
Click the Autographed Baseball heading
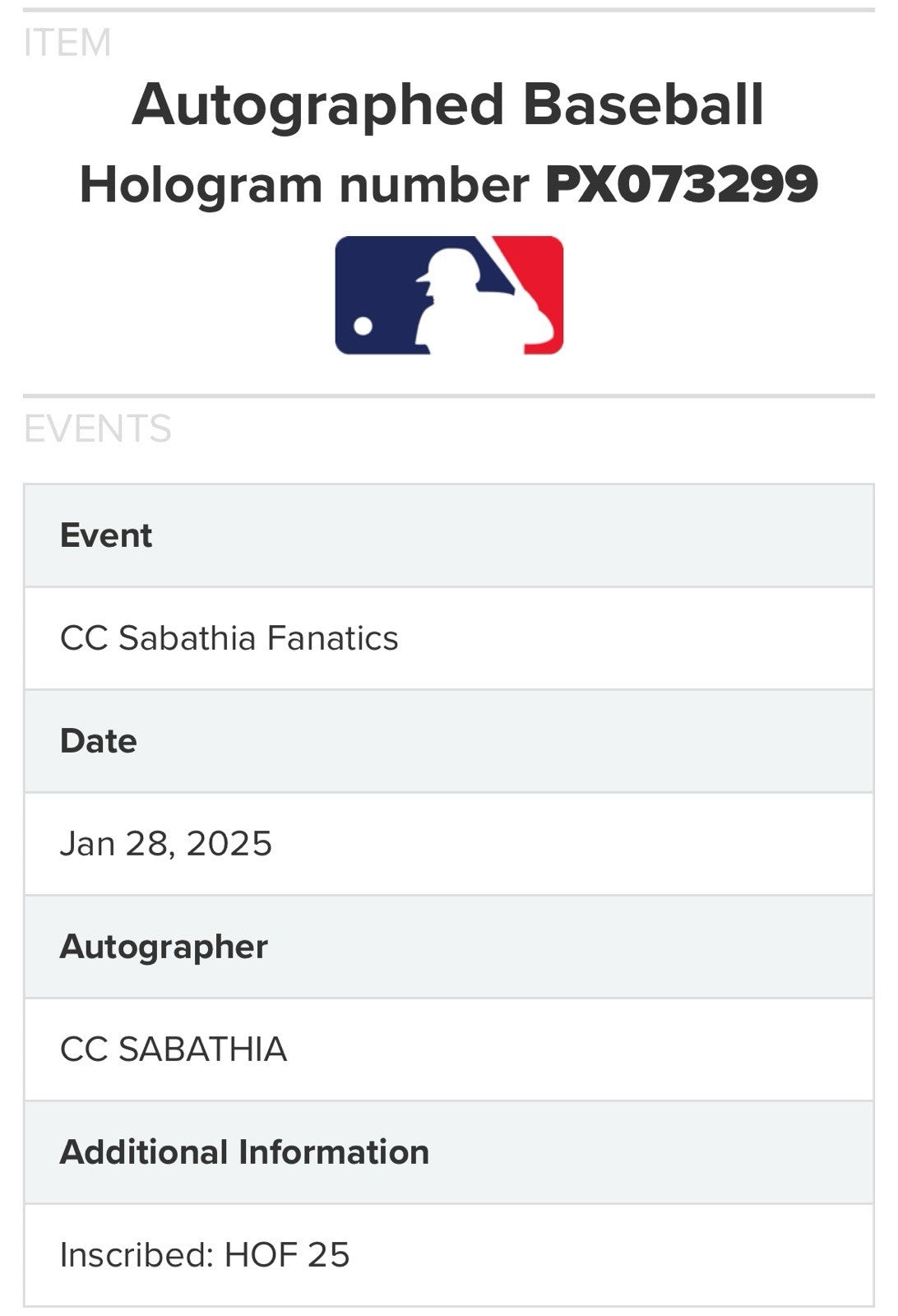pyautogui.click(x=448, y=105)
